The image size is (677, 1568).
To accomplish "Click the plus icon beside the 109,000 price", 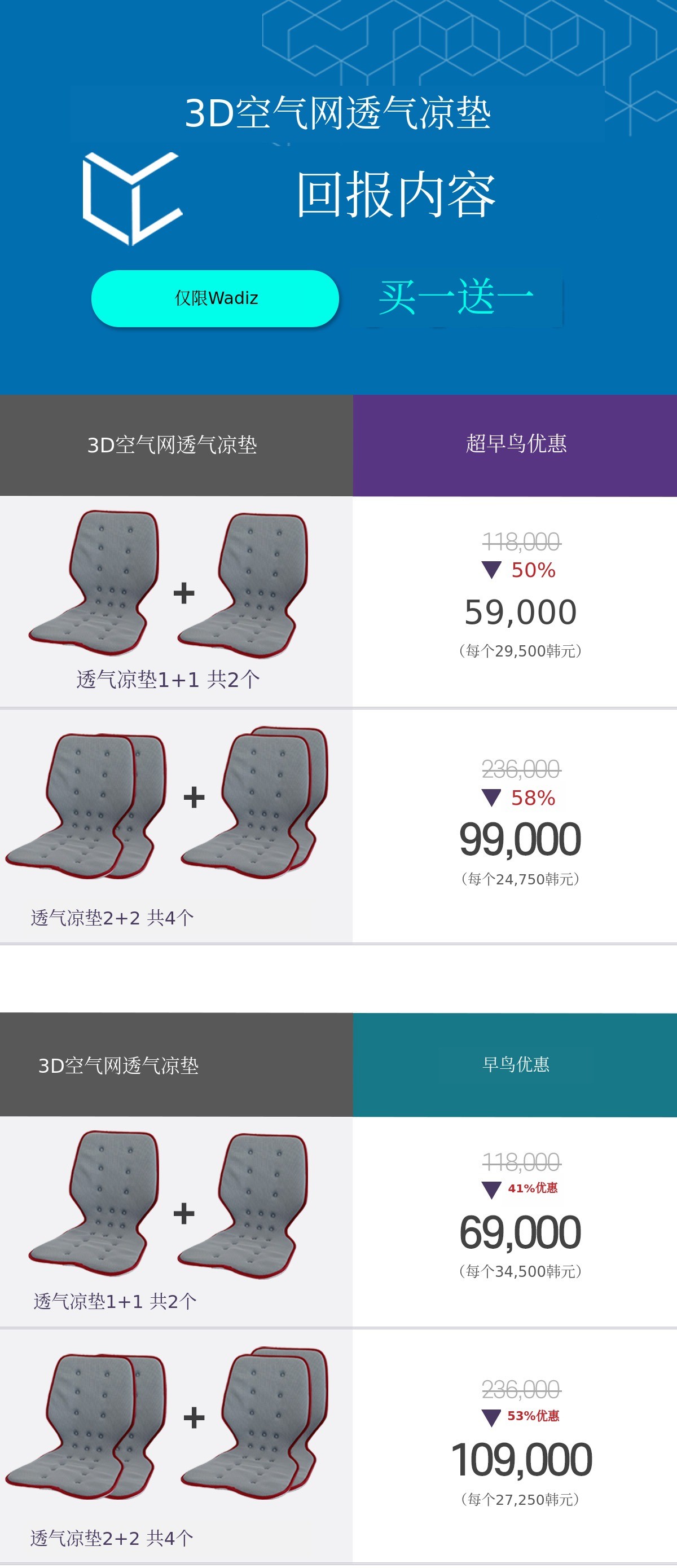I will coord(194,1417).
